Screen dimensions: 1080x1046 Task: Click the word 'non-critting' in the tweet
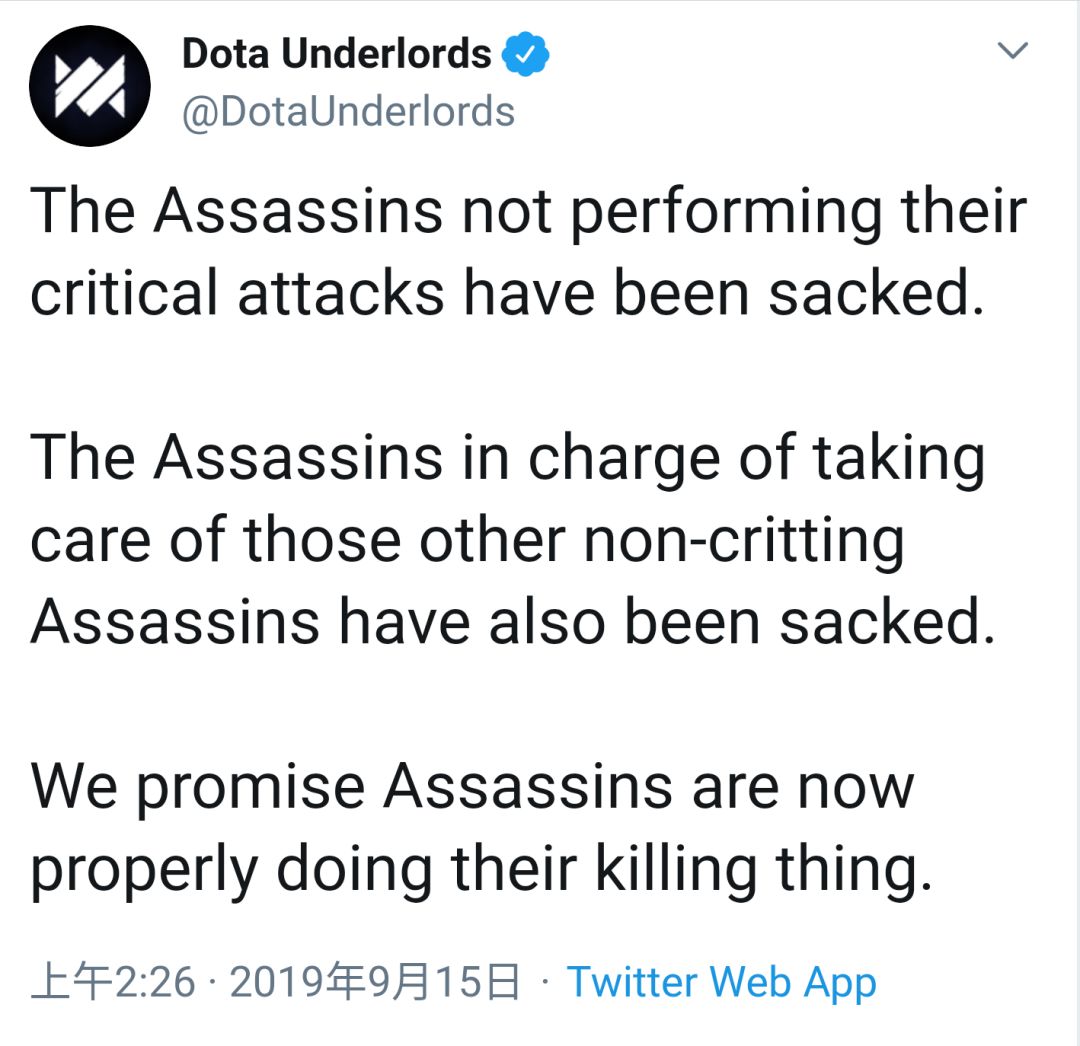tap(743, 540)
